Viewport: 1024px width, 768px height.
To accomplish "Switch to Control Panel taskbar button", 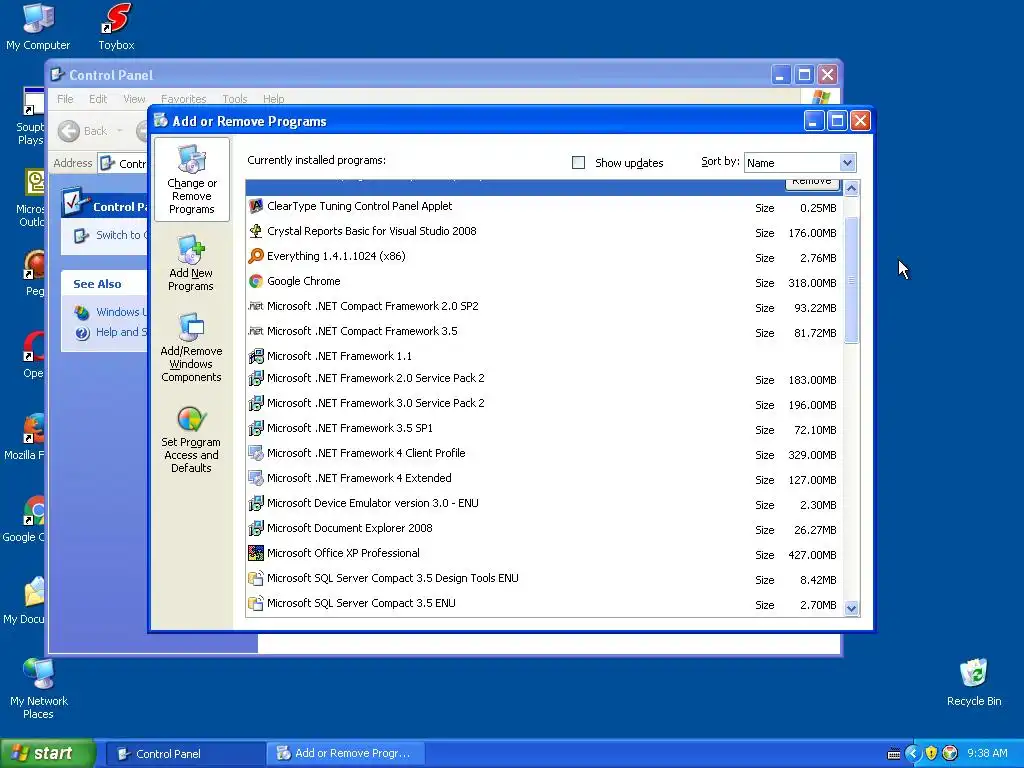I will [185, 754].
